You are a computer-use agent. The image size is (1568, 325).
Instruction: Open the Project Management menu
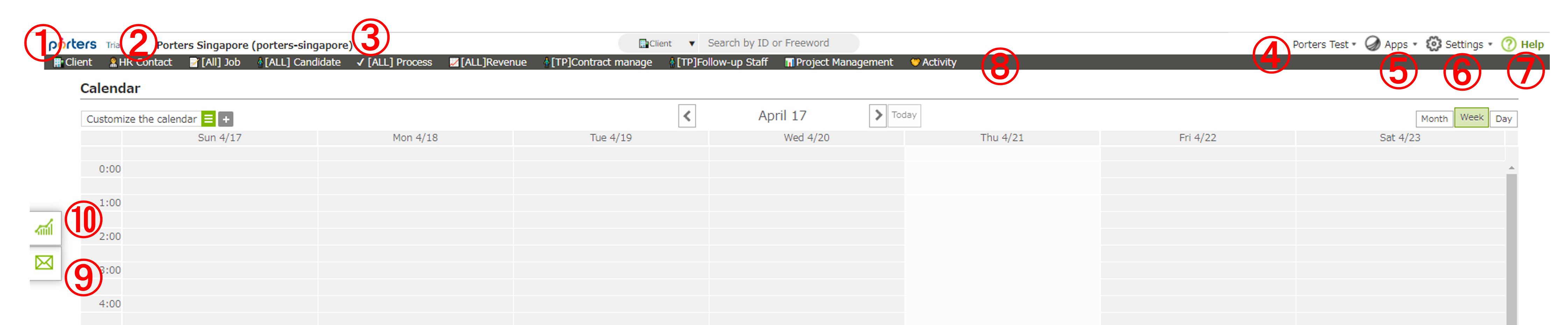point(839,62)
